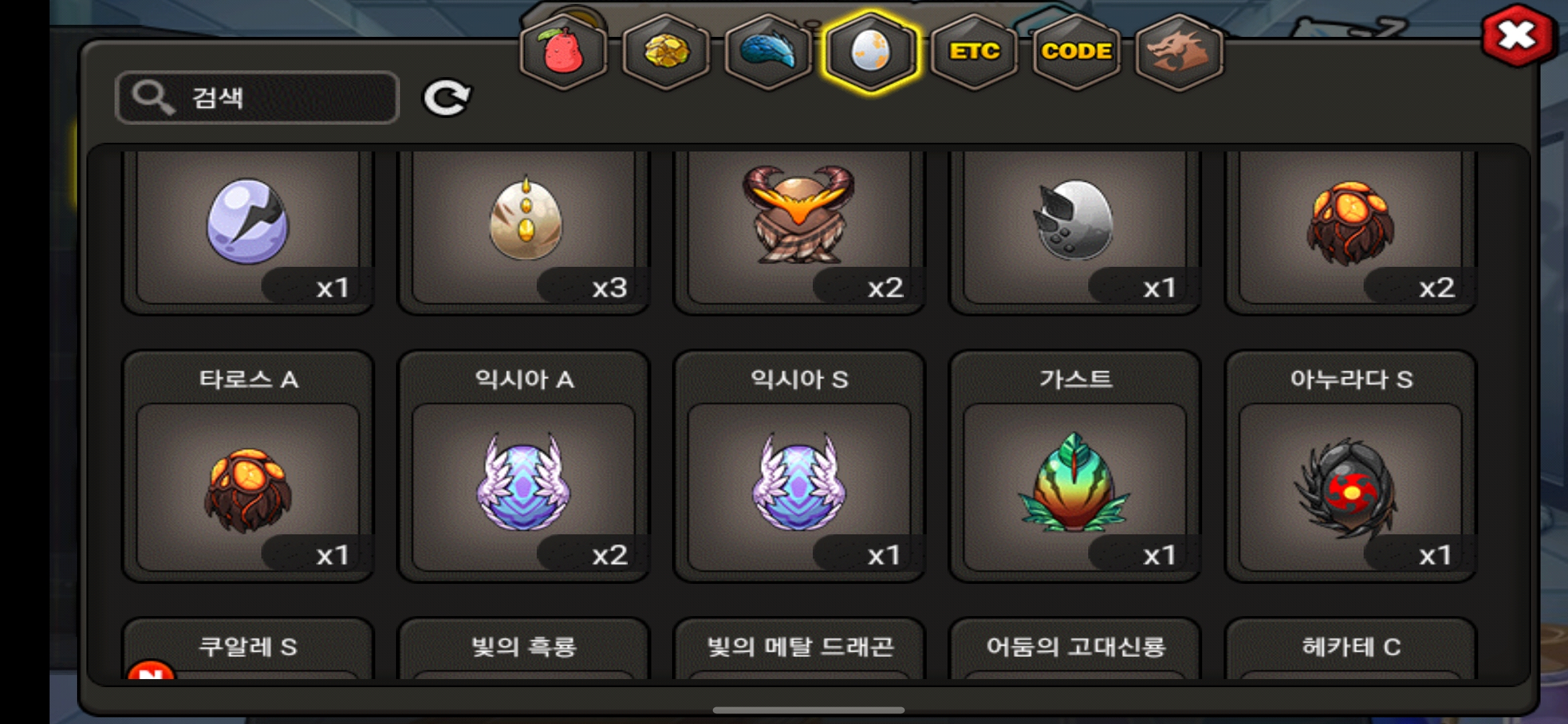Viewport: 1568px width, 724px height.
Task: Open the blue feather wing tab
Action: coord(769,52)
